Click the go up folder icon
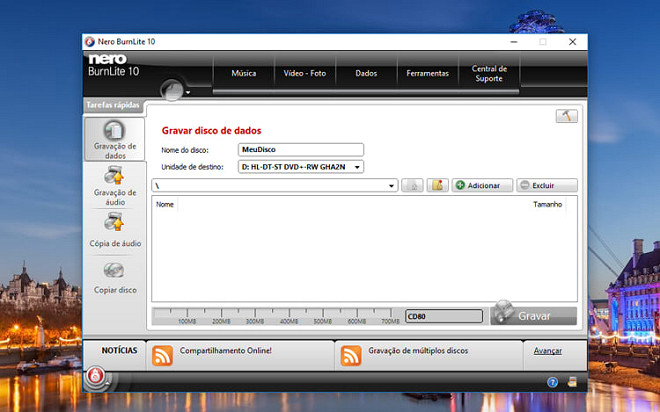The width and height of the screenshot is (660, 412). pos(412,186)
